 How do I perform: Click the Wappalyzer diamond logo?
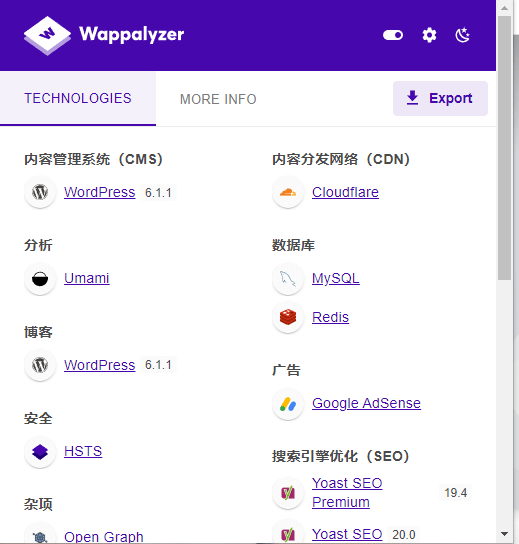(47, 35)
